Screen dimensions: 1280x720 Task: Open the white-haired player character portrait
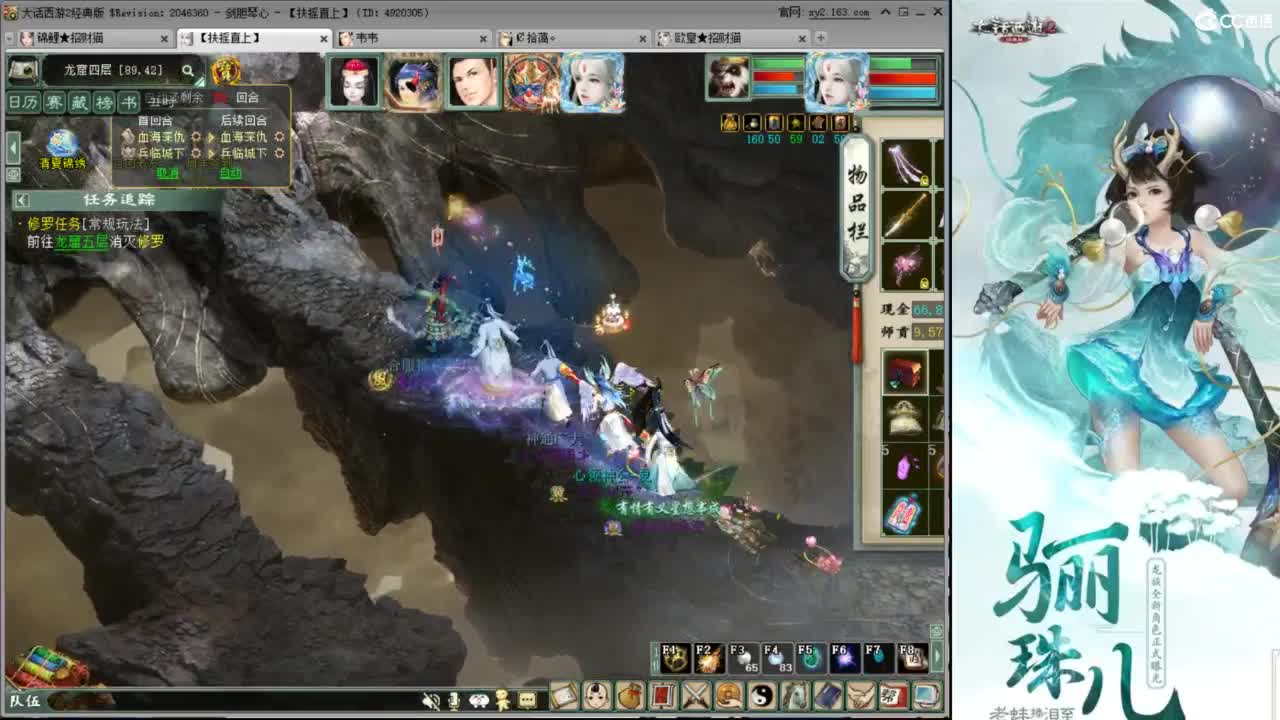pos(836,80)
